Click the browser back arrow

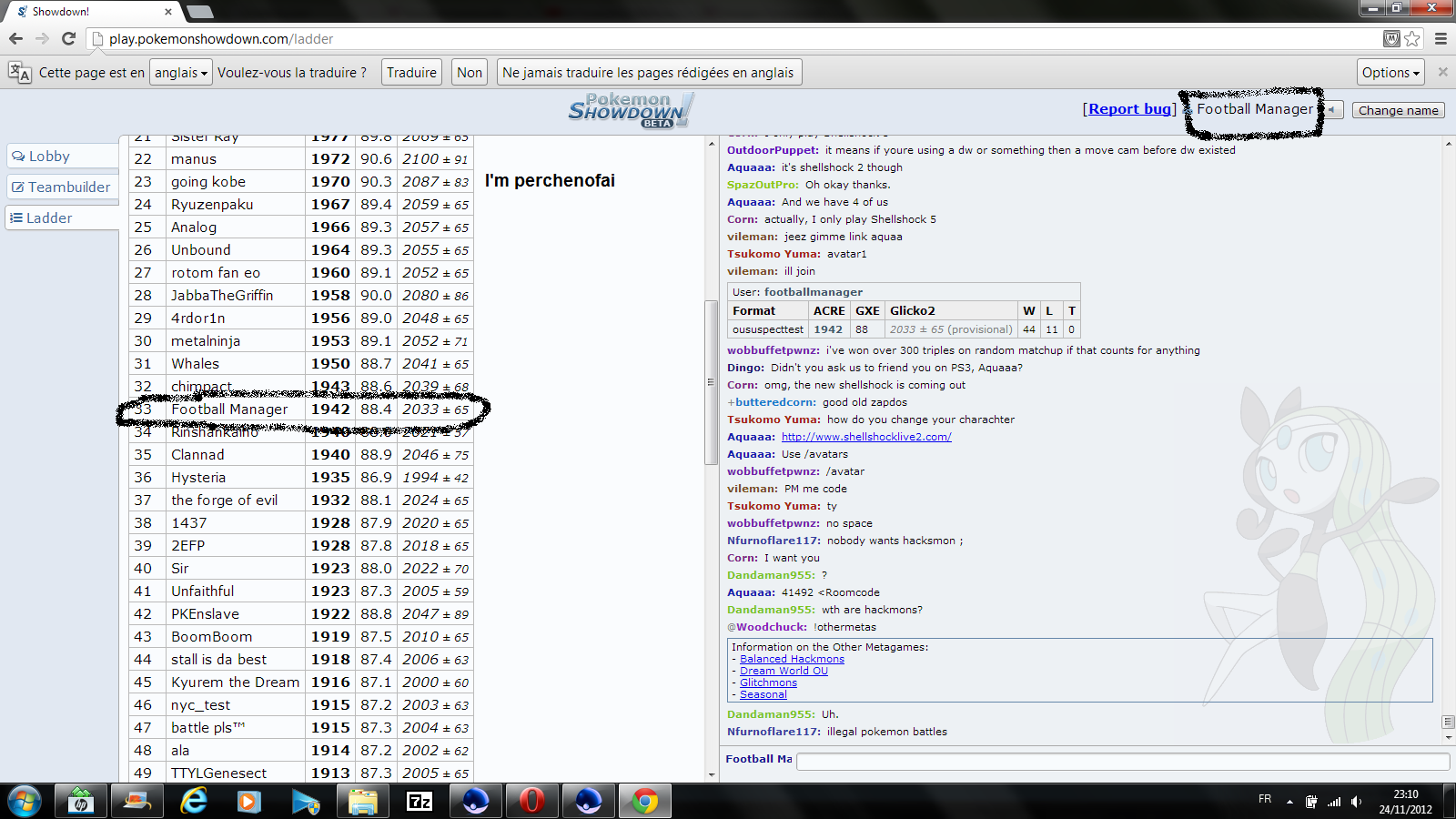click(x=15, y=38)
